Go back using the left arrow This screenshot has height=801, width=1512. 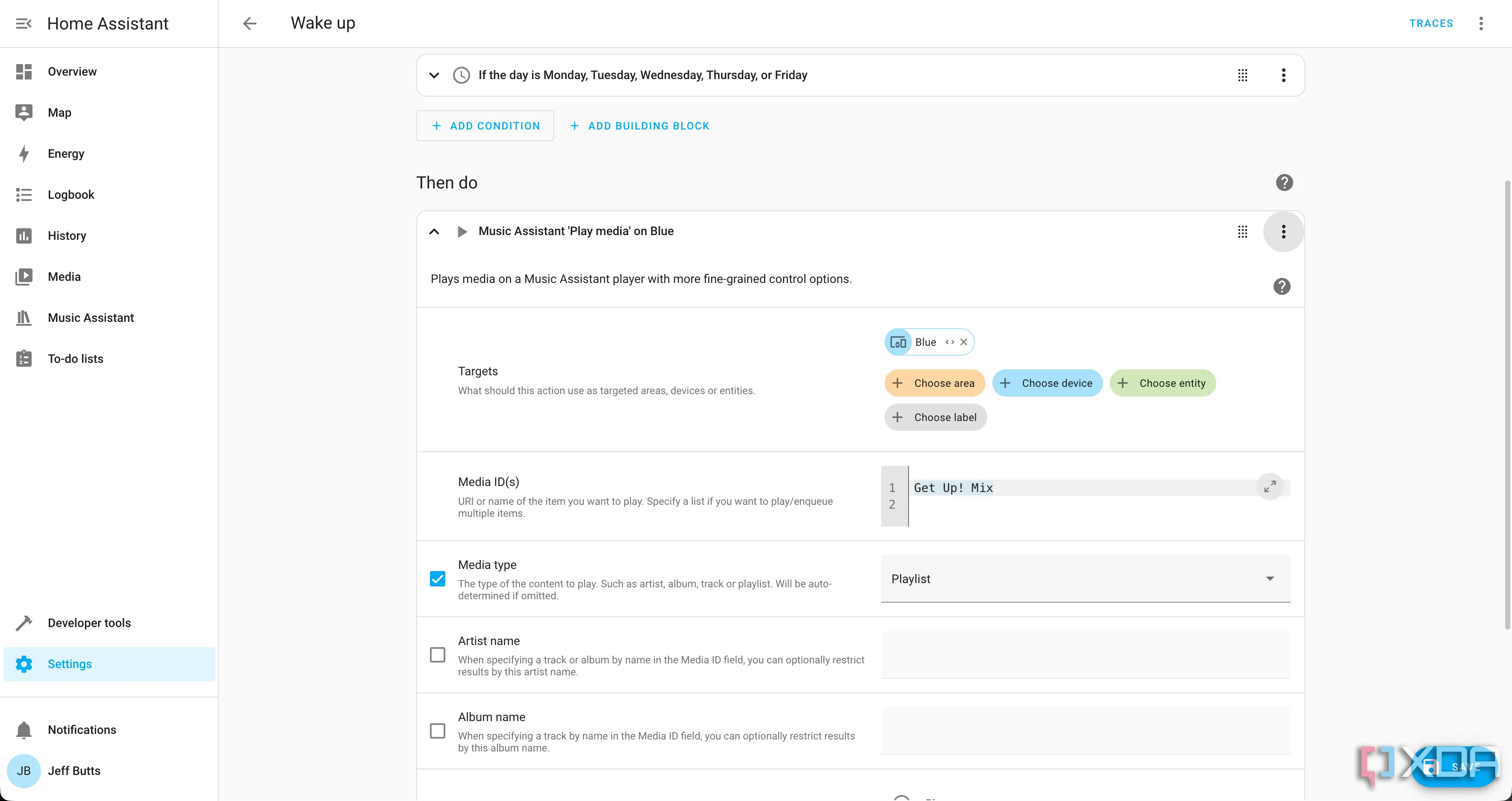pyautogui.click(x=250, y=24)
